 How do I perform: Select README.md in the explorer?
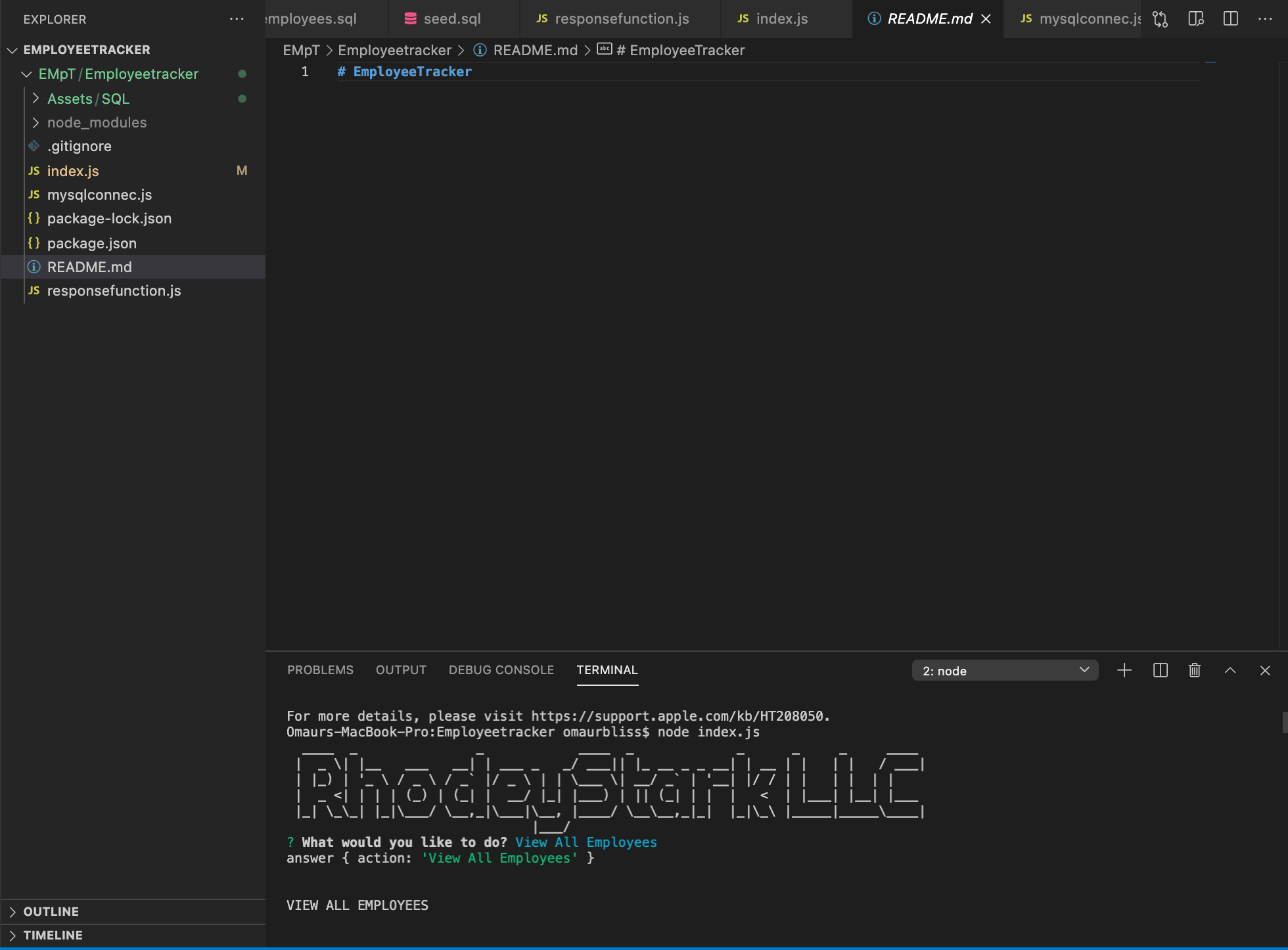(x=133, y=267)
